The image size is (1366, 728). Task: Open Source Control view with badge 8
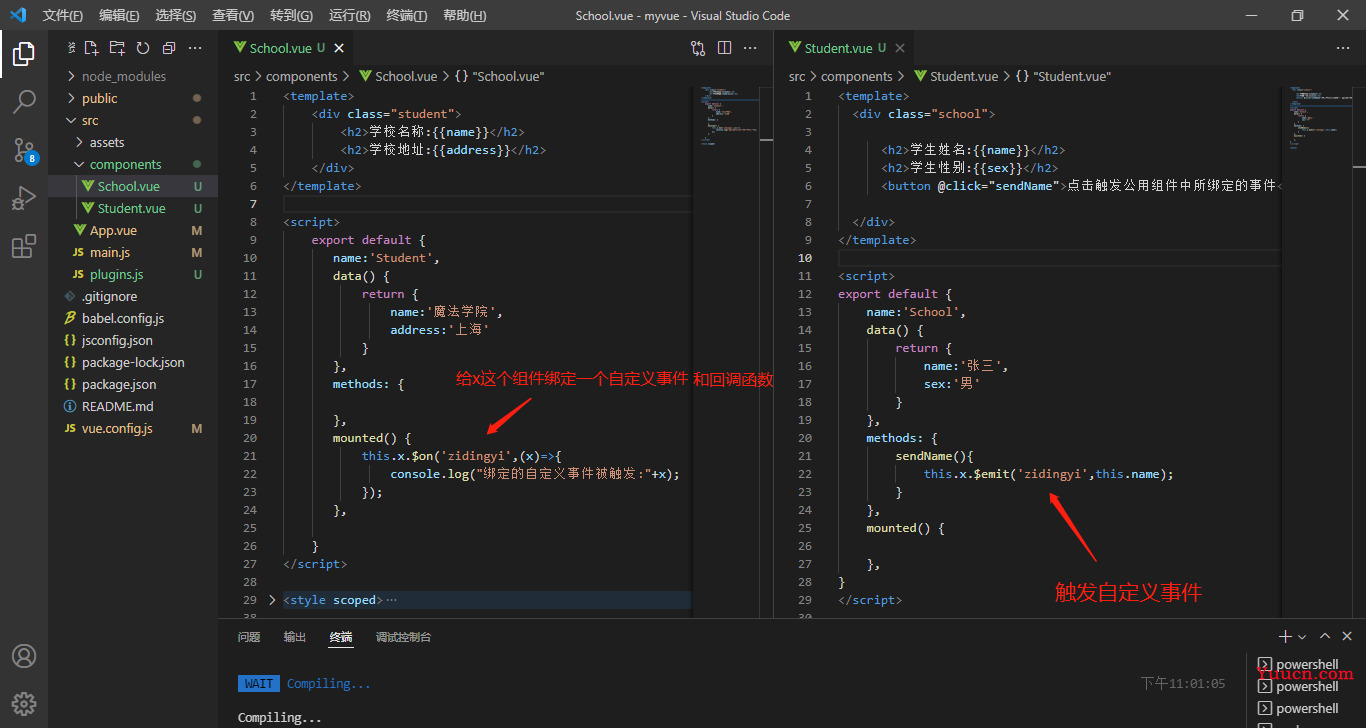[24, 150]
